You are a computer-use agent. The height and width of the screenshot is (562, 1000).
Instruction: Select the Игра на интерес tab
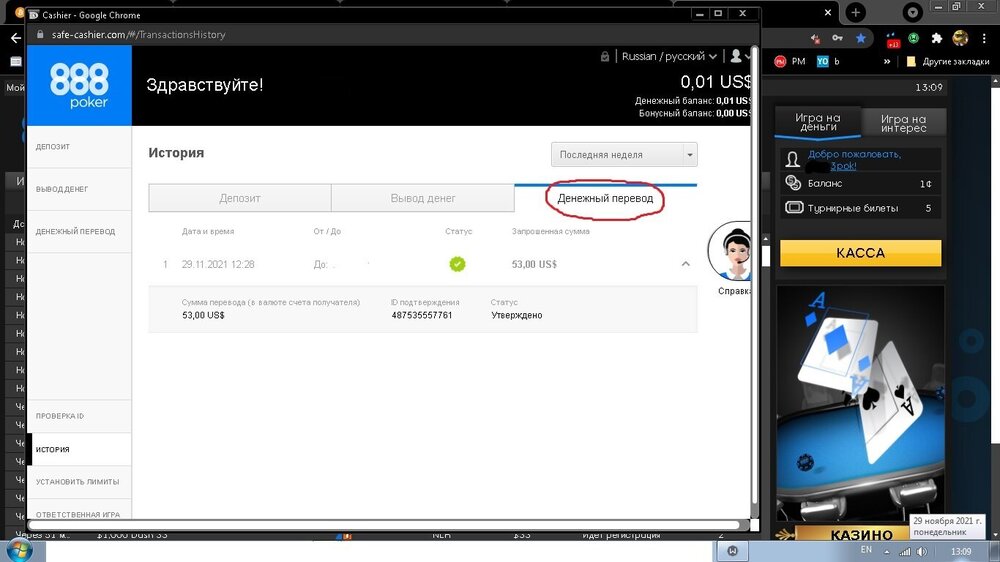point(903,124)
